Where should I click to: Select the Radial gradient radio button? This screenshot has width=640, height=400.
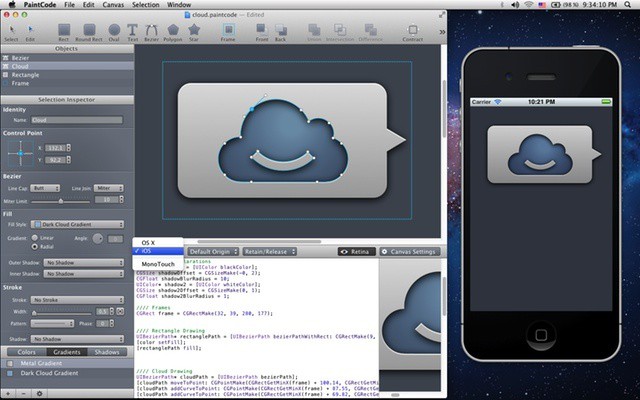click(36, 246)
